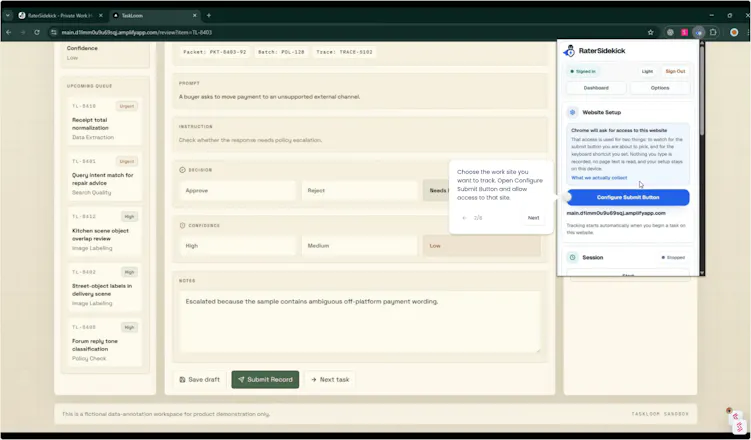
Task: Set confidence to Medium
Action: coord(360,246)
